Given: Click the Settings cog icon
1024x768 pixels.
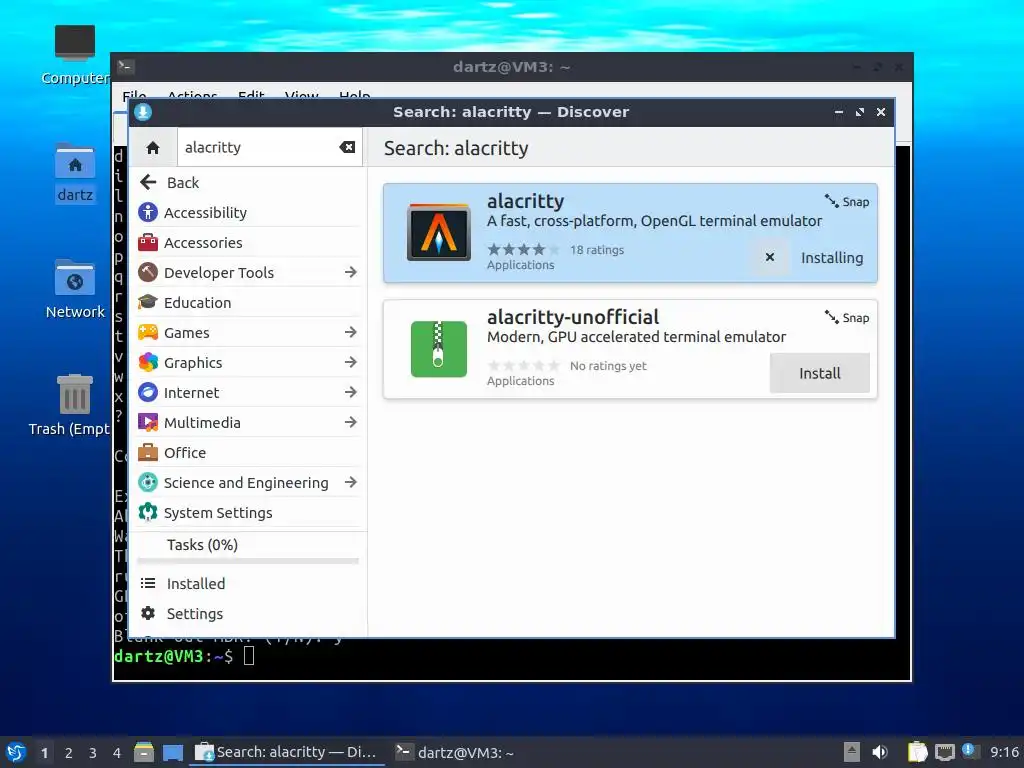Looking at the screenshot, I should click(148, 613).
